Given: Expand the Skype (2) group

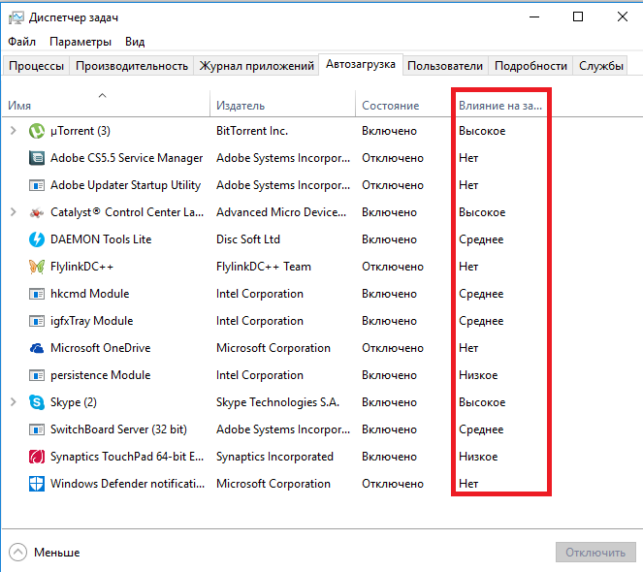Looking at the screenshot, I should pos(13,402).
